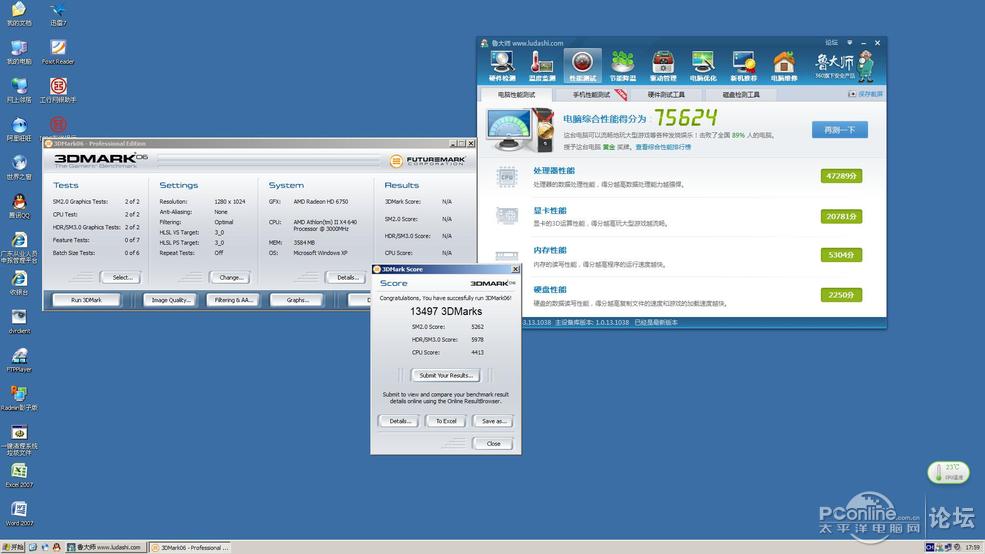The width and height of the screenshot is (985, 554).
Task: Open 阿里旺旺 AliWangWang desktop icon
Action: [19, 129]
